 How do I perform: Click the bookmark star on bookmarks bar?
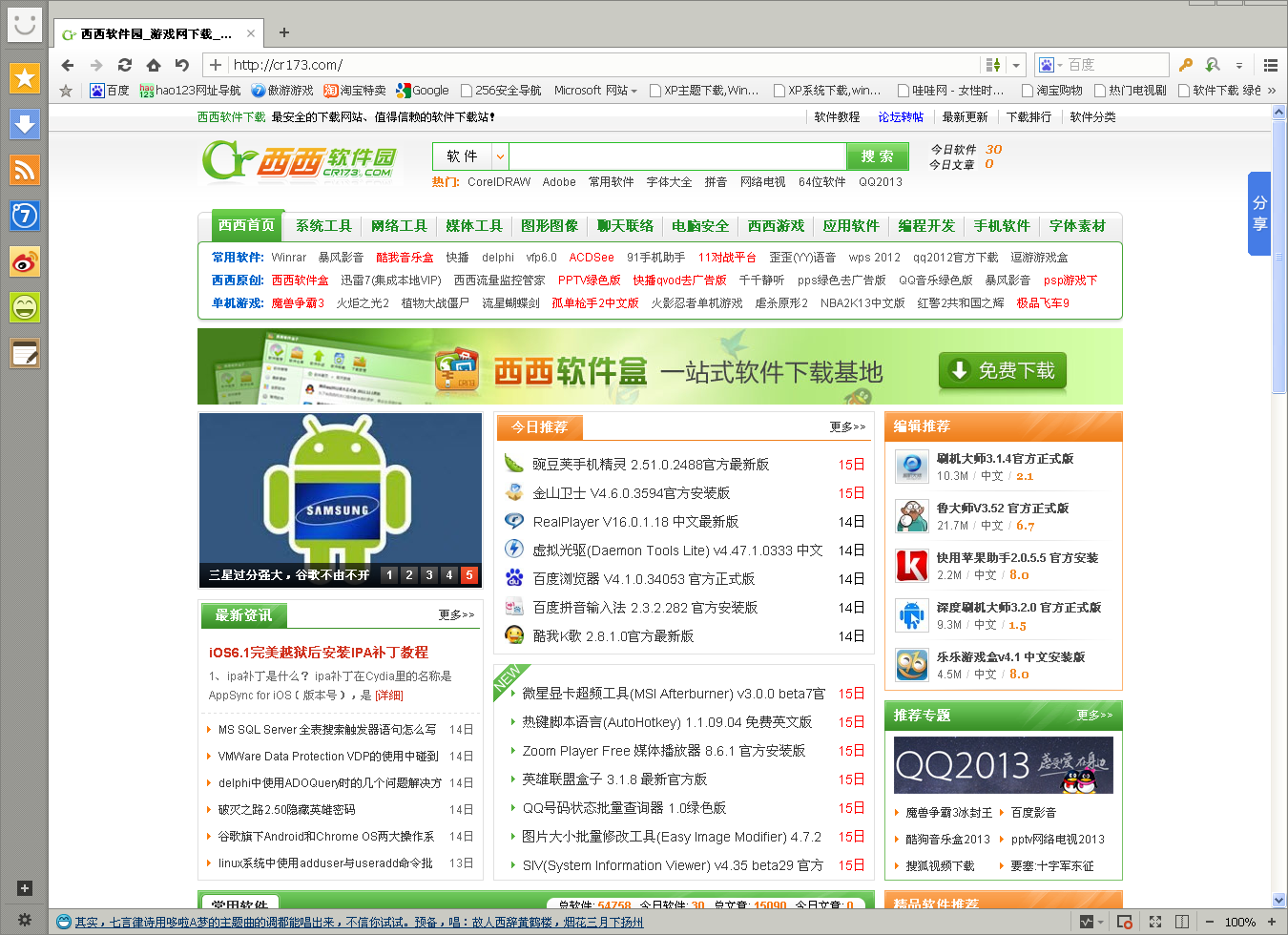[x=66, y=91]
